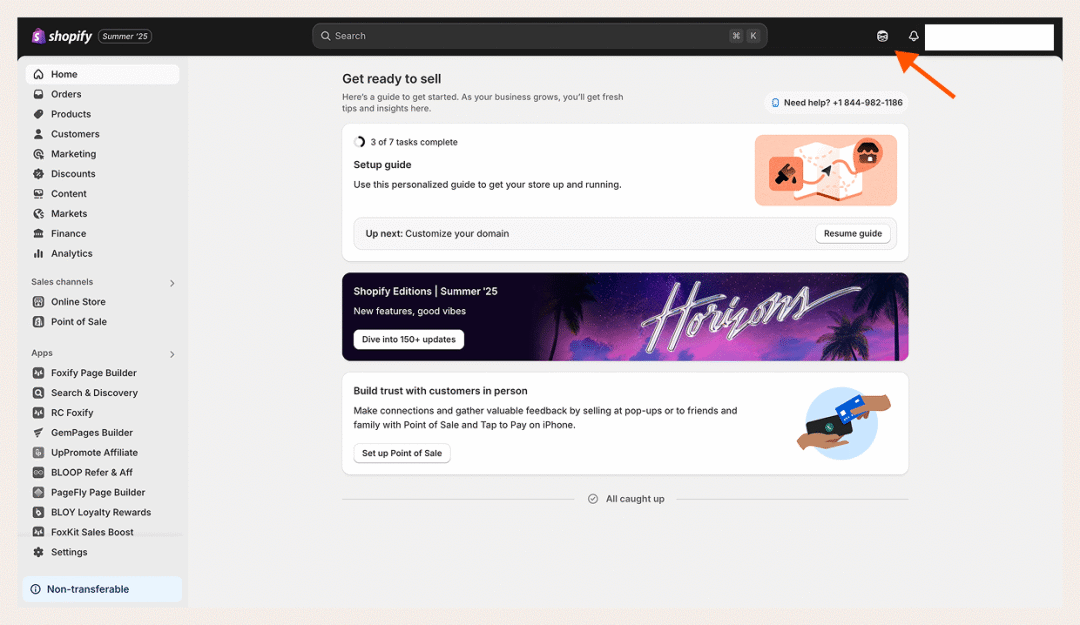Image resolution: width=1080 pixels, height=625 pixels.
Task: Click the UpPromote Affiliate app icon
Action: (x=39, y=453)
